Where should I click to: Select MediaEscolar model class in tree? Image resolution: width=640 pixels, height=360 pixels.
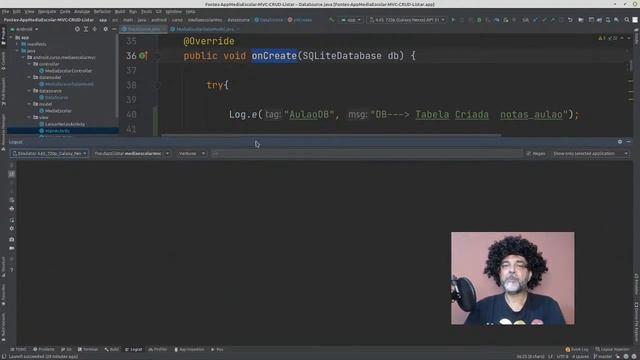pos(55,111)
